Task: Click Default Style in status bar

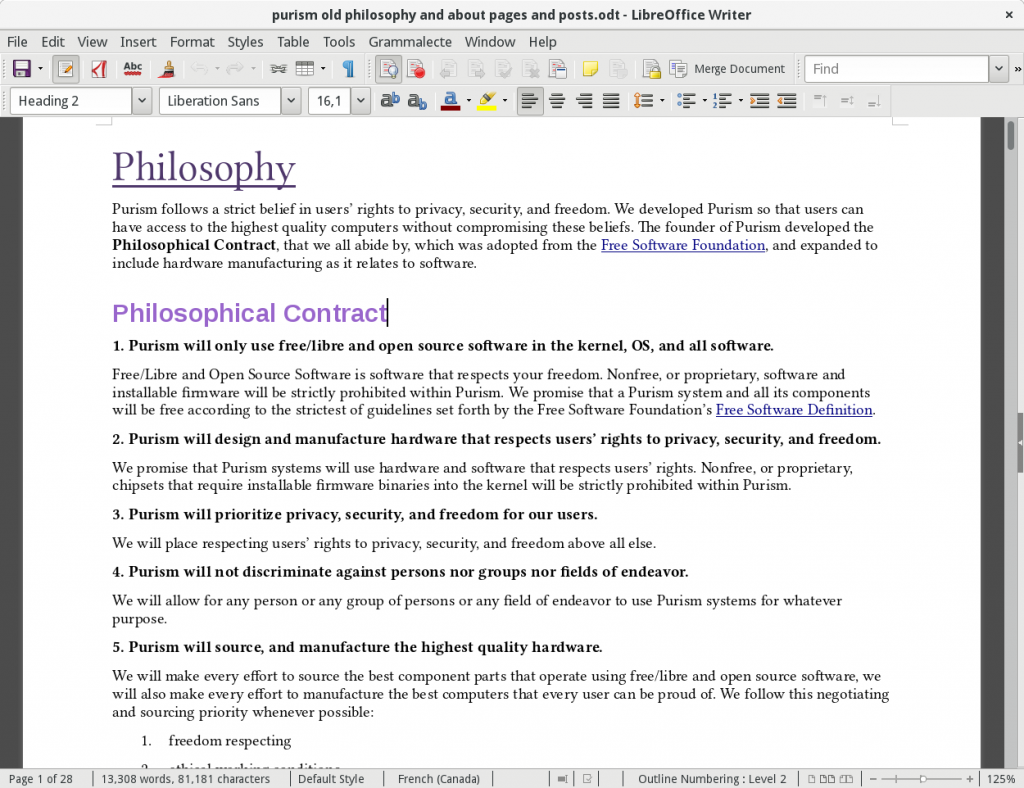Action: (331, 779)
